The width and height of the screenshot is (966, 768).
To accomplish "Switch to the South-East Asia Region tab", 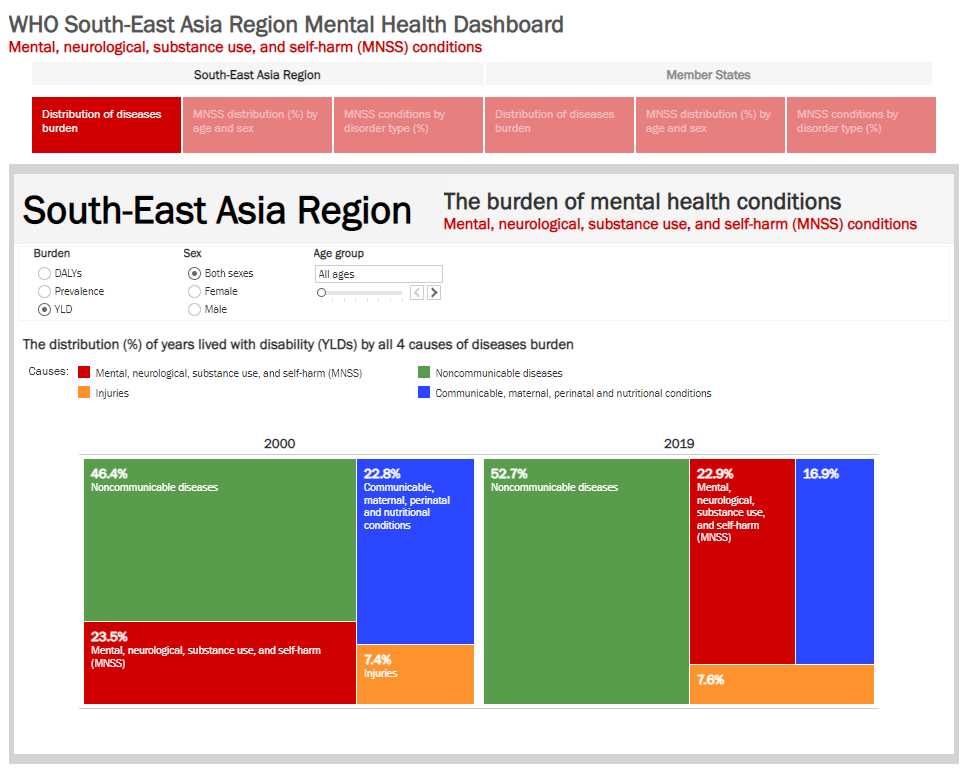I will (257, 75).
